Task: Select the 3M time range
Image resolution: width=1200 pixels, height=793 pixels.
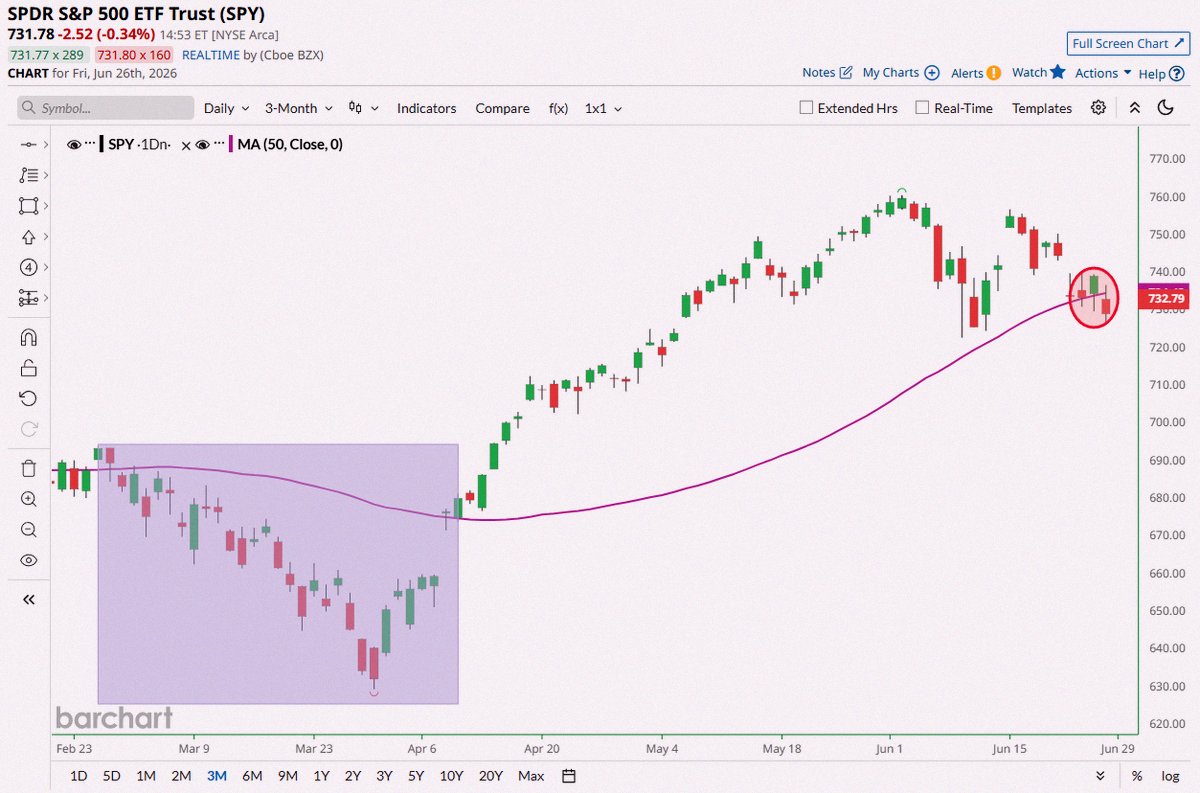Action: tap(216, 776)
